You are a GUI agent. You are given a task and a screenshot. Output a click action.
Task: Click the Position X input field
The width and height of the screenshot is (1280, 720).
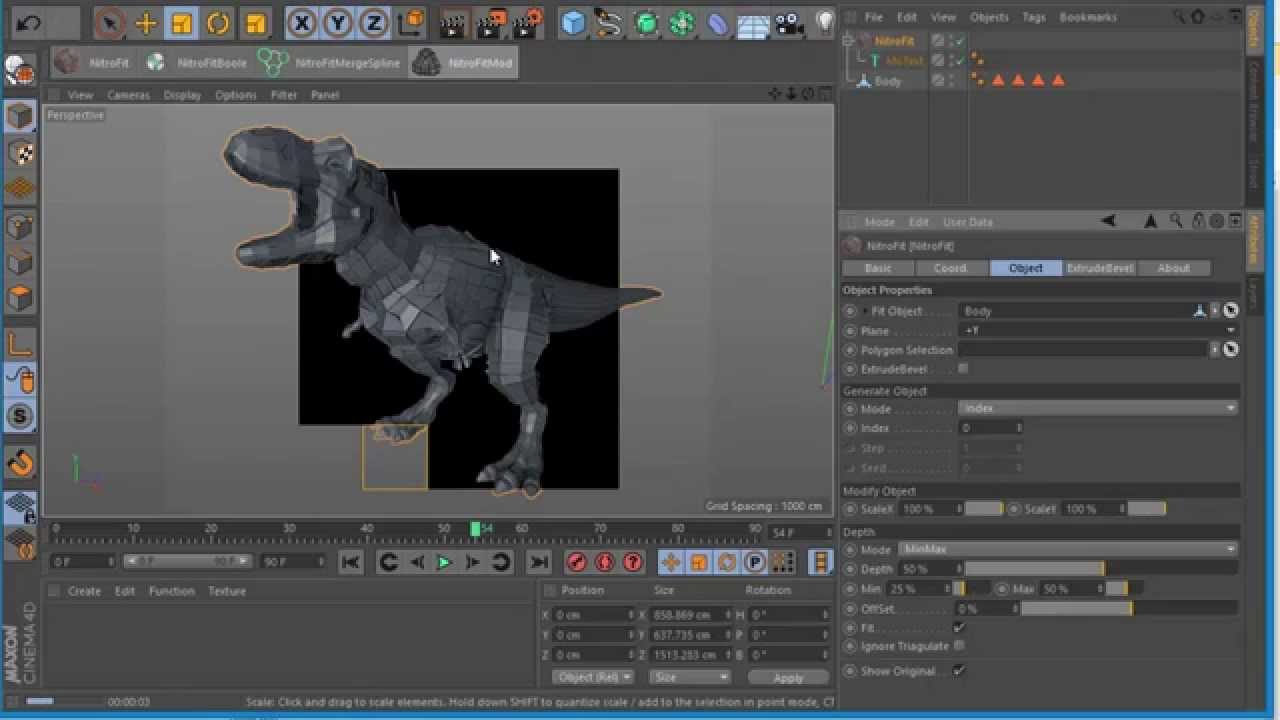[x=595, y=615]
